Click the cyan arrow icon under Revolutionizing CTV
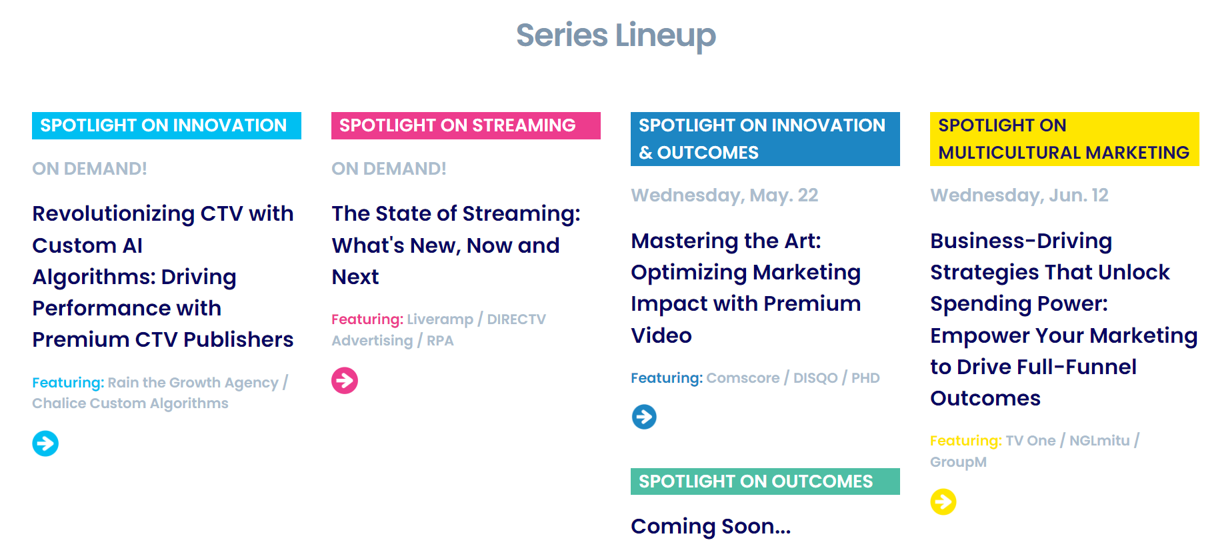Screen dimensions: 1217x542 (x=45, y=443)
